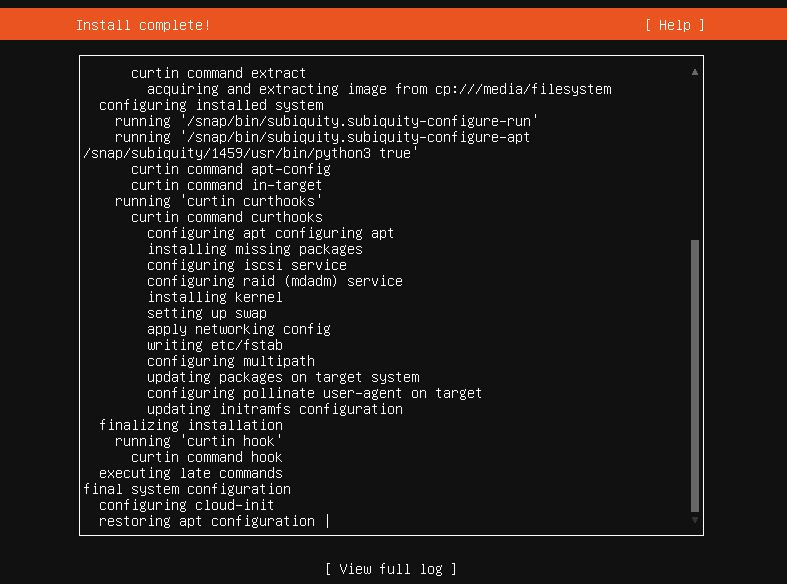The image size is (787, 584).
Task: Open the Help menu in header
Action: (x=675, y=25)
